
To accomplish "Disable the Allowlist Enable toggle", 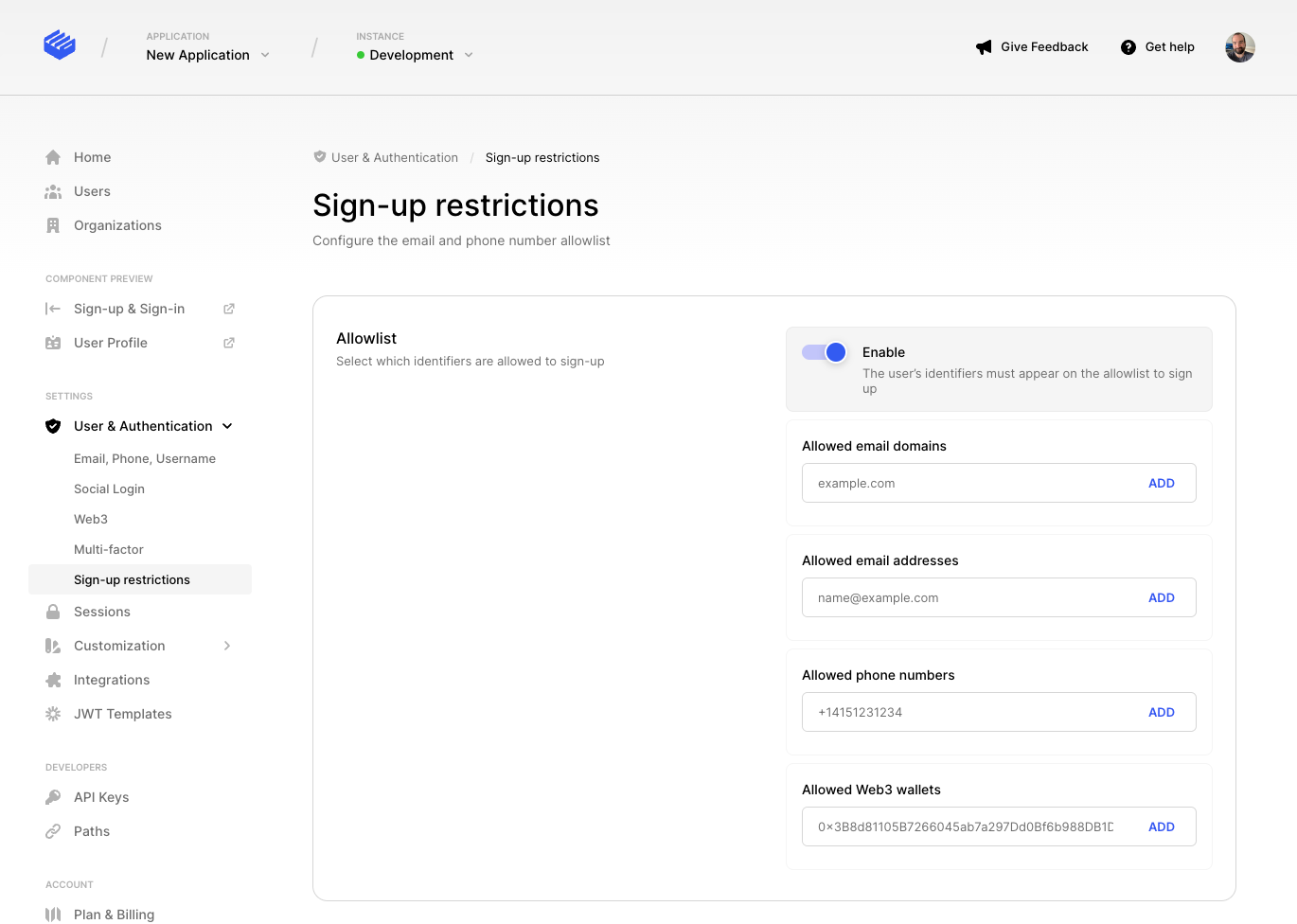I will 822,351.
